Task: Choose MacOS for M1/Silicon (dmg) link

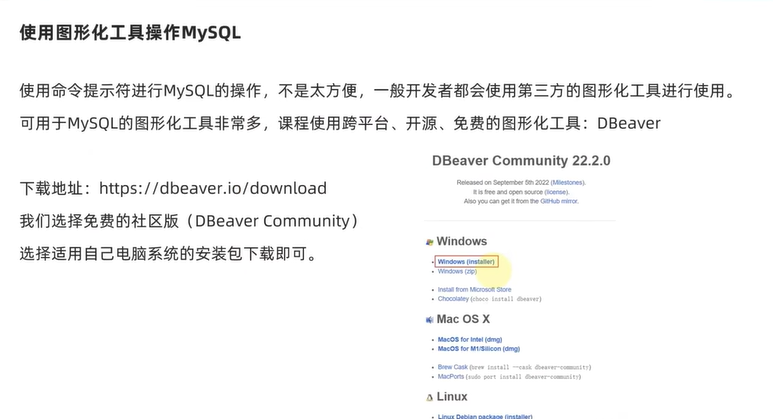Action: point(479,349)
